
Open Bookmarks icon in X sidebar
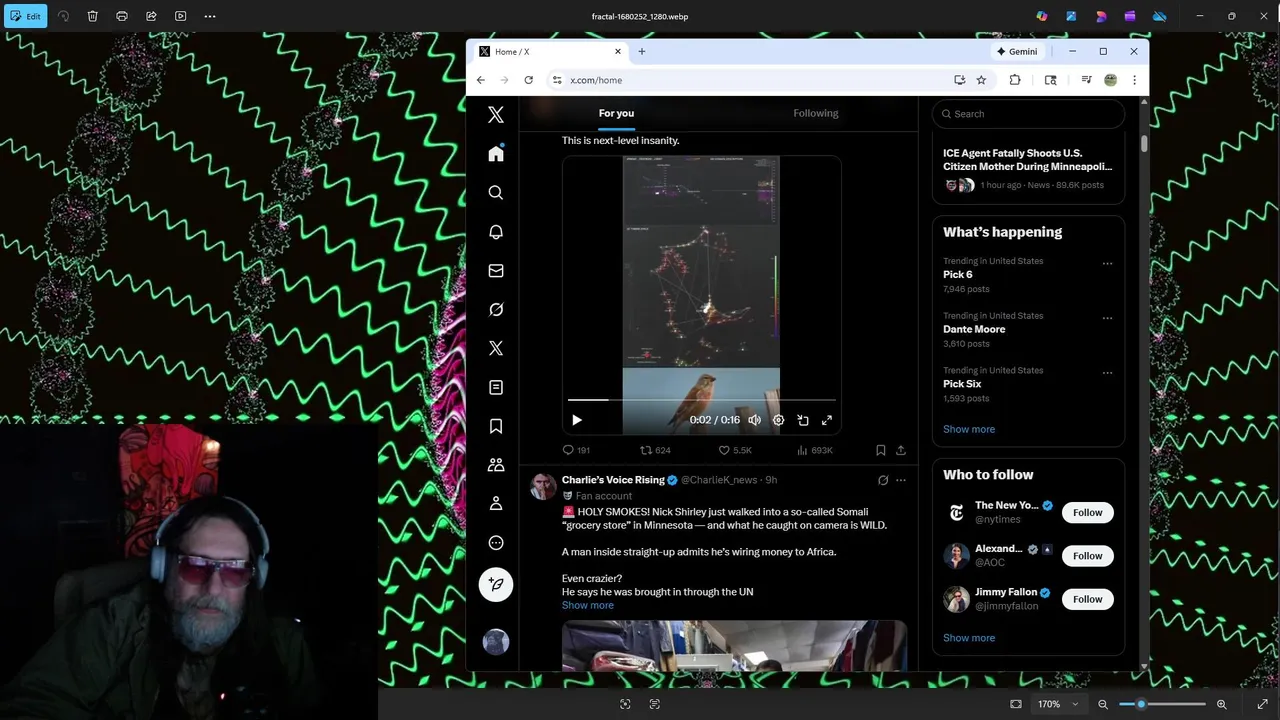496,427
